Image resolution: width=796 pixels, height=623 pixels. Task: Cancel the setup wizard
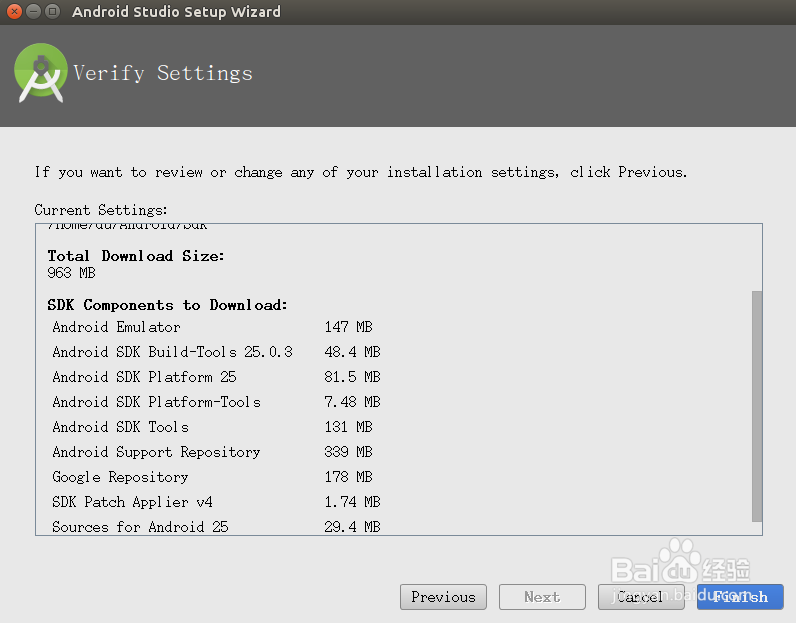pyautogui.click(x=640, y=597)
